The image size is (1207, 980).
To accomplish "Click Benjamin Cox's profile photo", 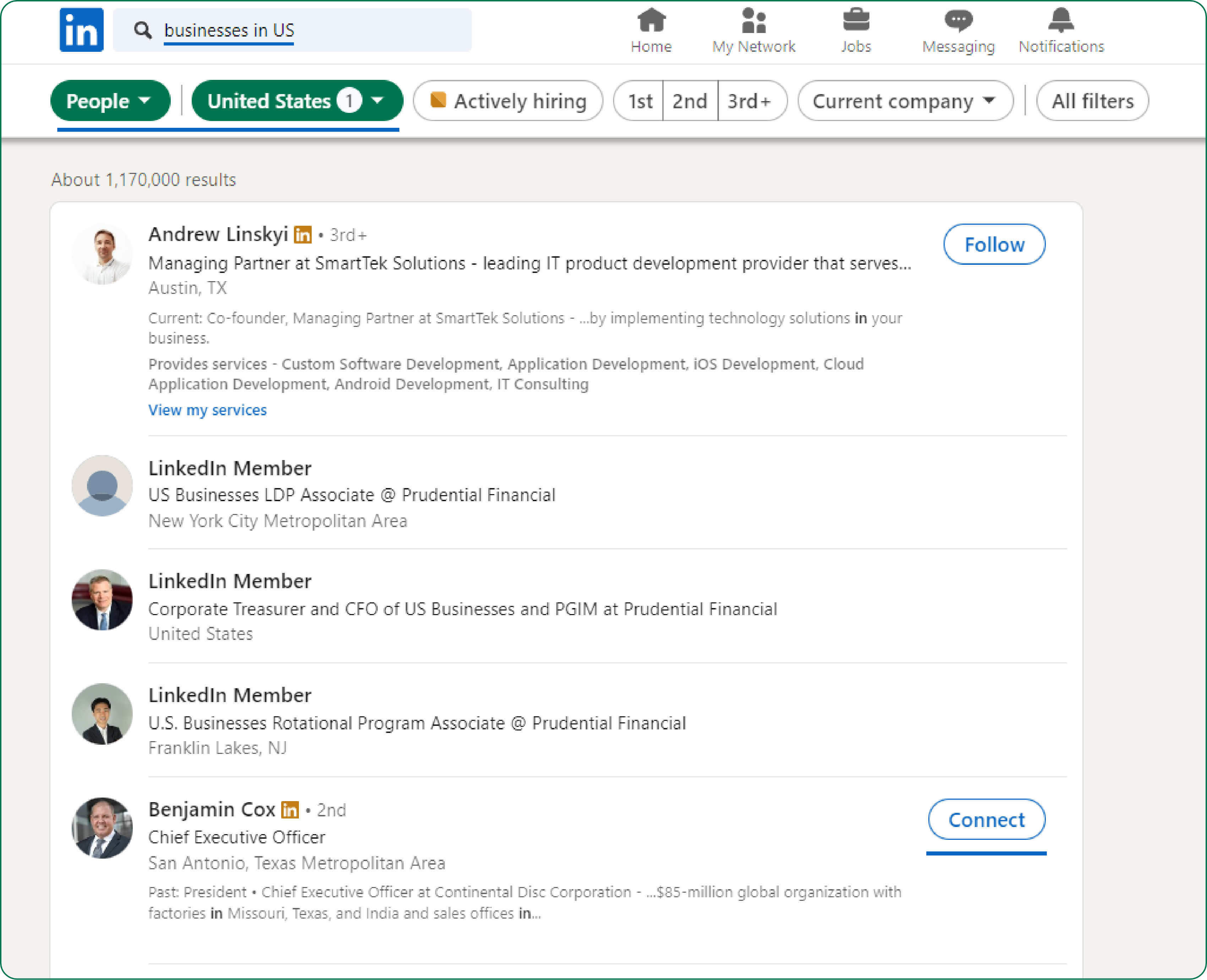I will tap(102, 828).
